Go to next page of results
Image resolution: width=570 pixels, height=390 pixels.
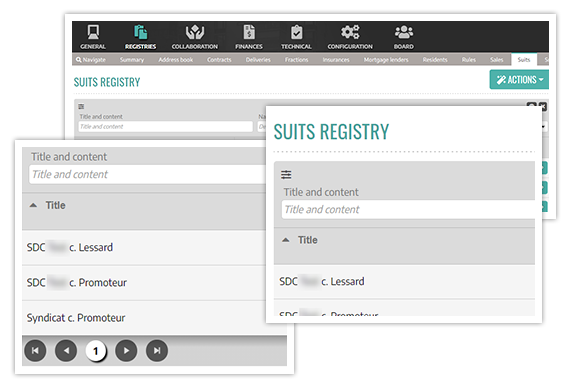126,351
